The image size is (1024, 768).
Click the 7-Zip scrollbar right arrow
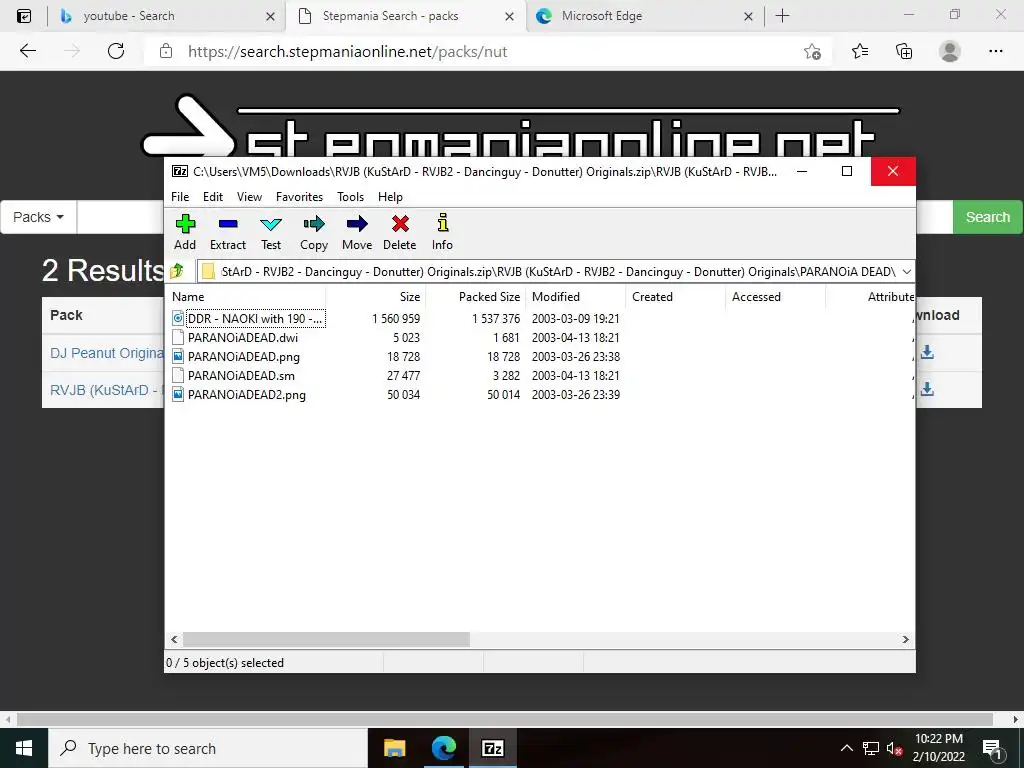(x=906, y=639)
